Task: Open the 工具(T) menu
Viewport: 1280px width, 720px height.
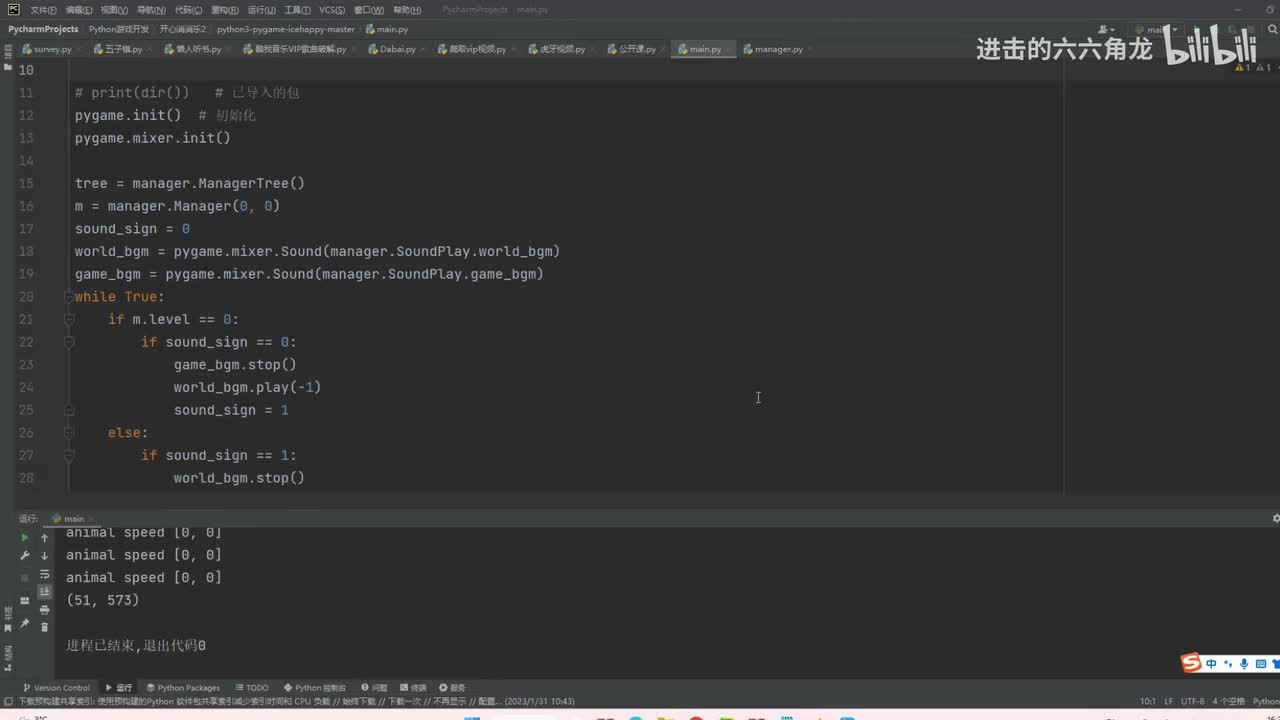Action: click(x=297, y=10)
